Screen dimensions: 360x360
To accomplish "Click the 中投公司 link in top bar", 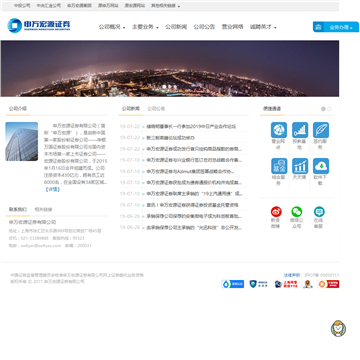I will (x=22, y=6).
